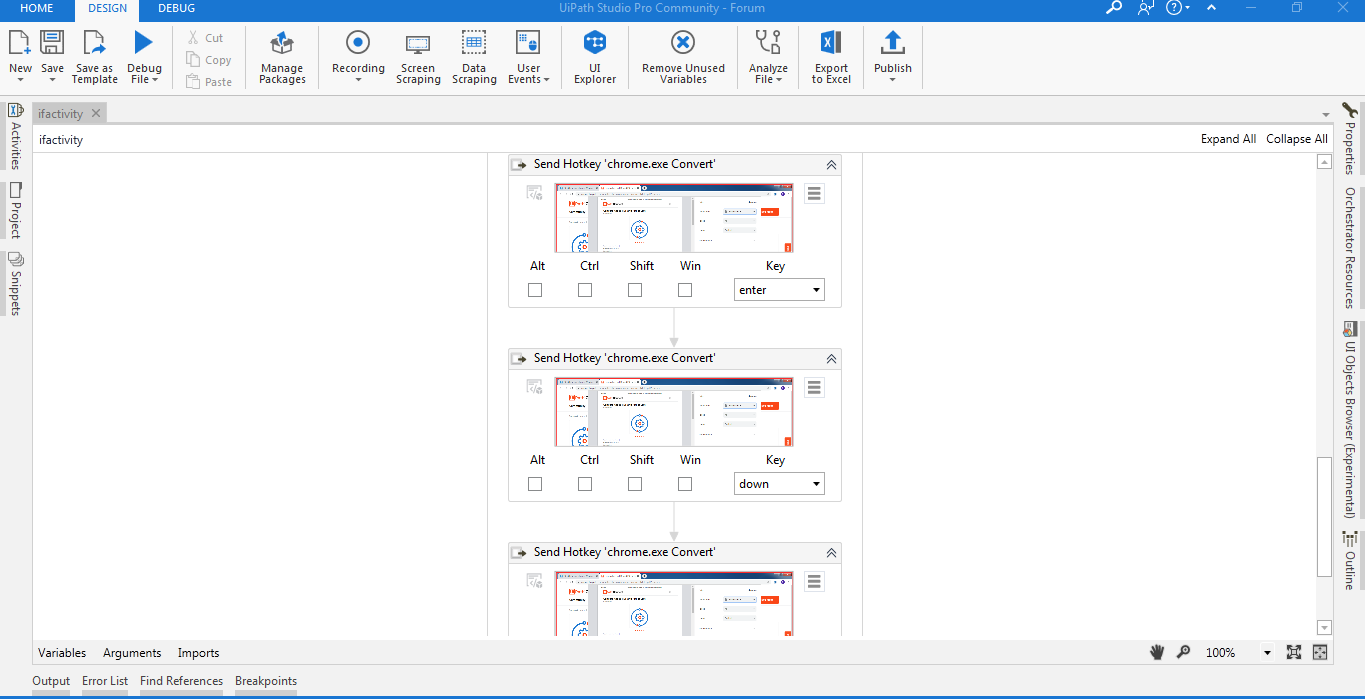Check Win in the enter hotkey activity
Image resolution: width=1365 pixels, height=699 pixels.
[x=685, y=290]
